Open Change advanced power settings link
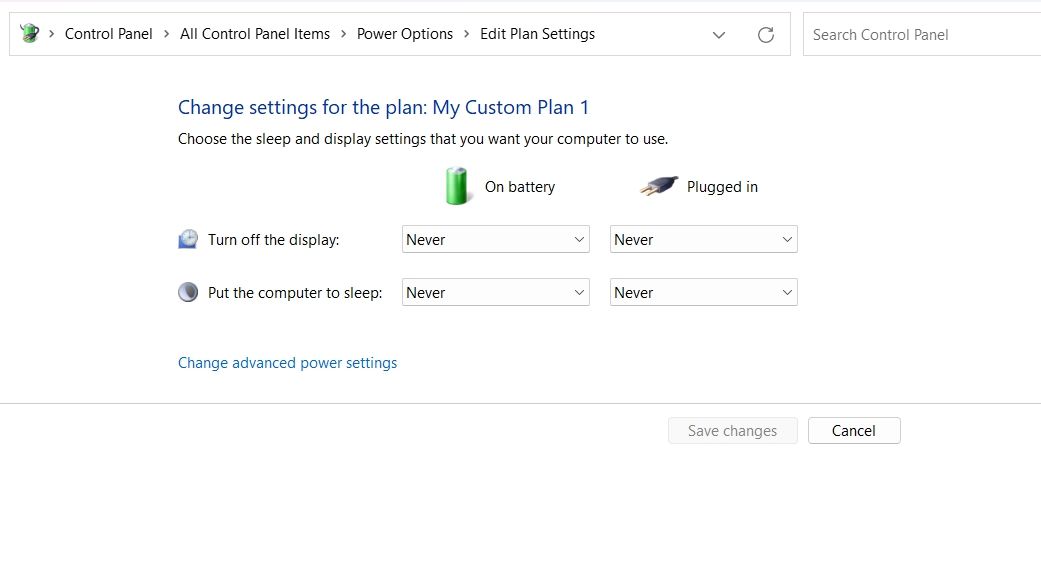Image resolution: width=1041 pixels, height=587 pixels. point(287,363)
